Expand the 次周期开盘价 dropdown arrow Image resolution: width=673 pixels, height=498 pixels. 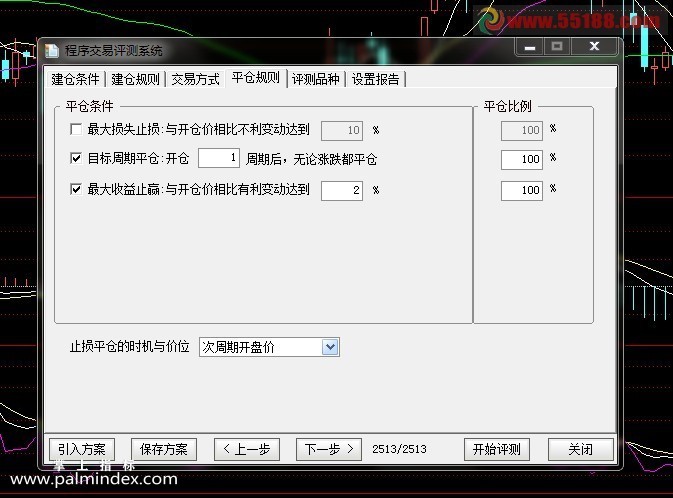(x=330, y=347)
